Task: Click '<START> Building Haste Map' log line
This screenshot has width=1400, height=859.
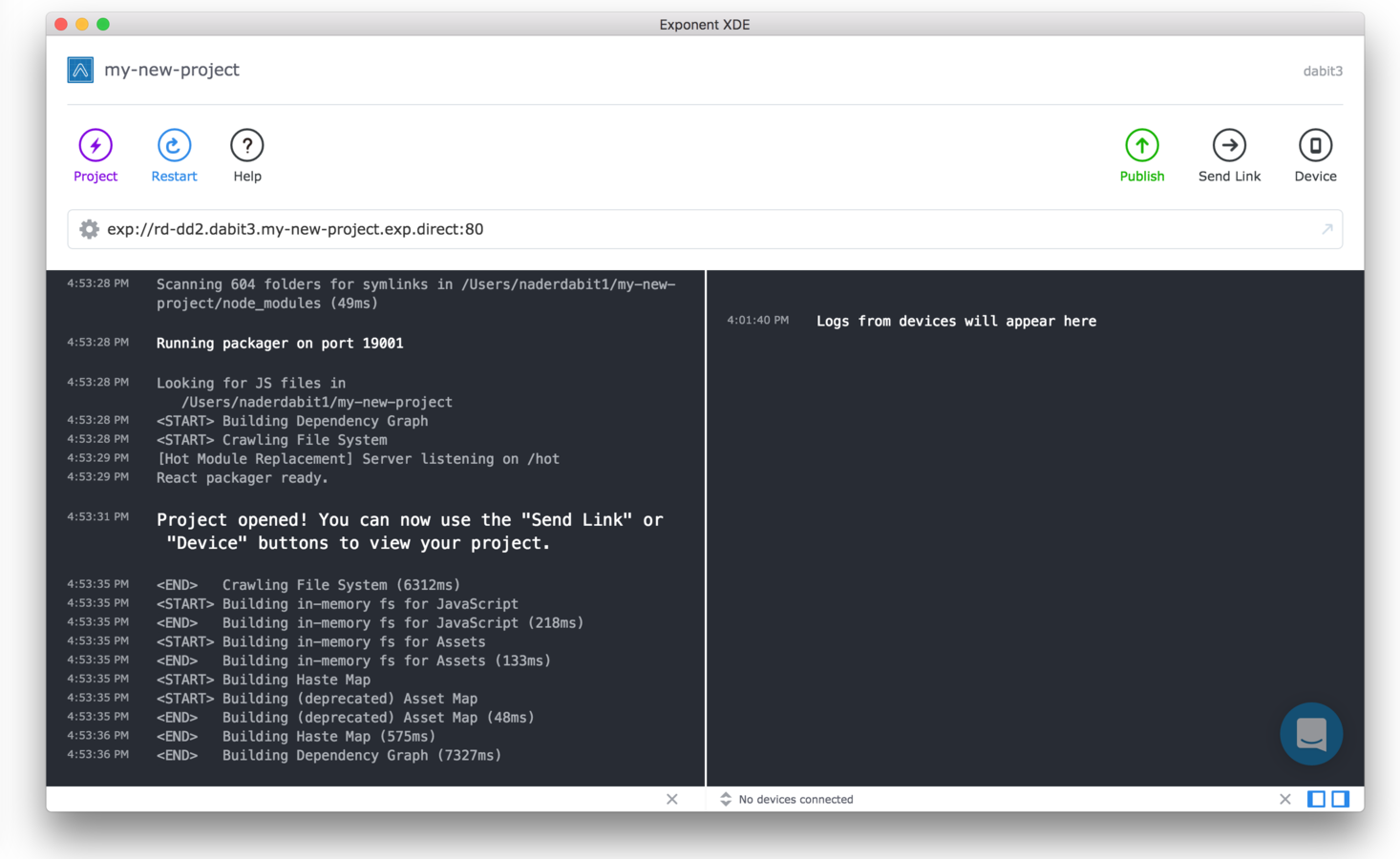Action: [x=264, y=680]
